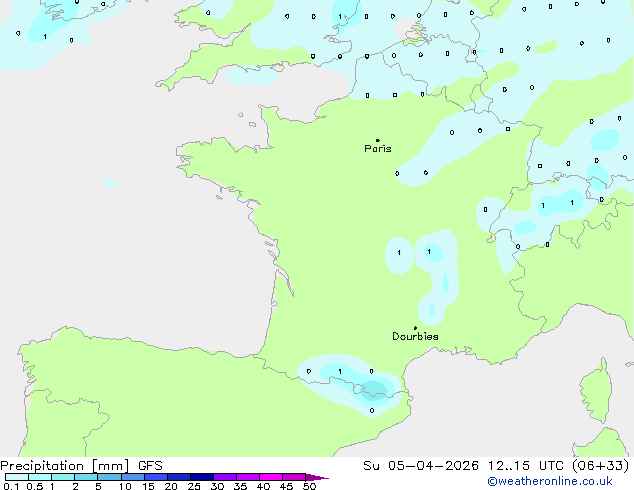Image resolution: width=634 pixels, height=490 pixels.
Task: Click the 10 to 15 mm legend swatch
Action: [x=132, y=477]
